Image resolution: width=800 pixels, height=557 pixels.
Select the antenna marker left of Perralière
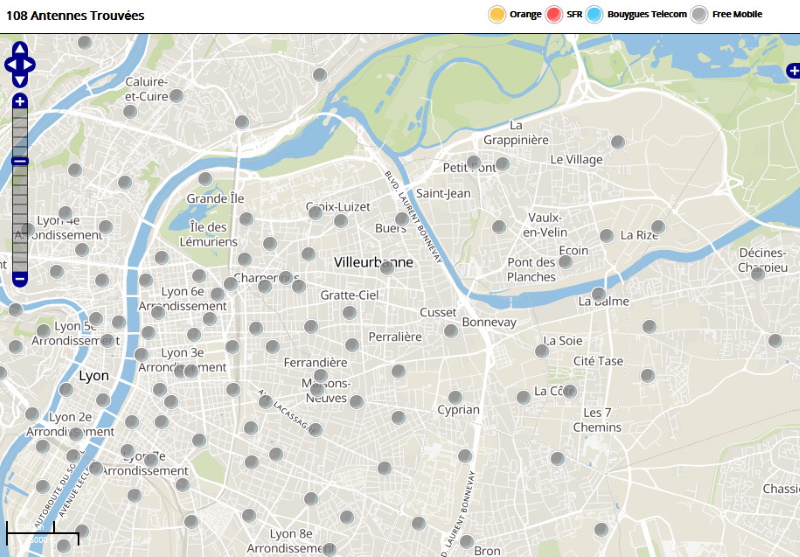point(352,345)
